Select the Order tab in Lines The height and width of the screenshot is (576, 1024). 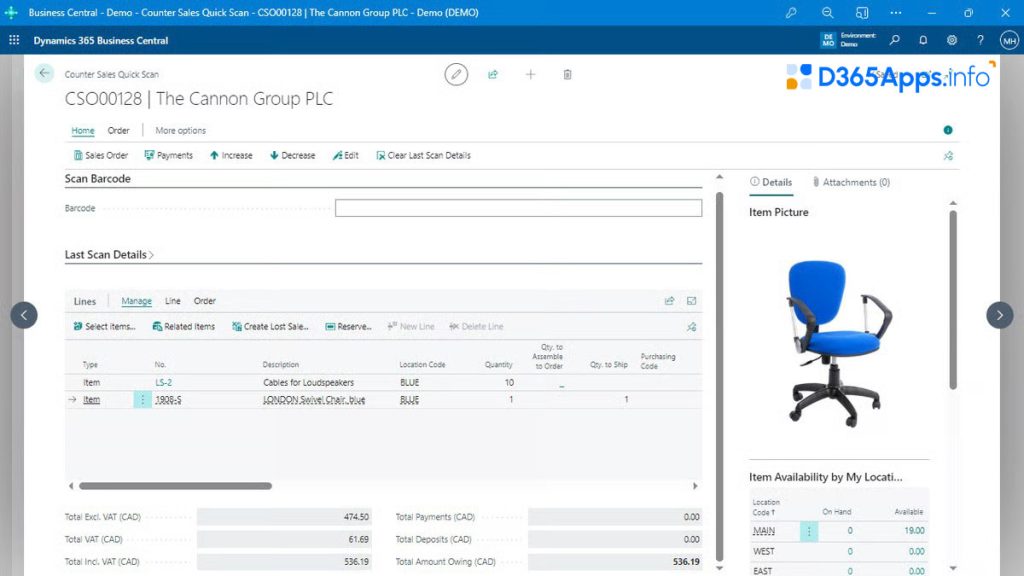click(x=204, y=301)
